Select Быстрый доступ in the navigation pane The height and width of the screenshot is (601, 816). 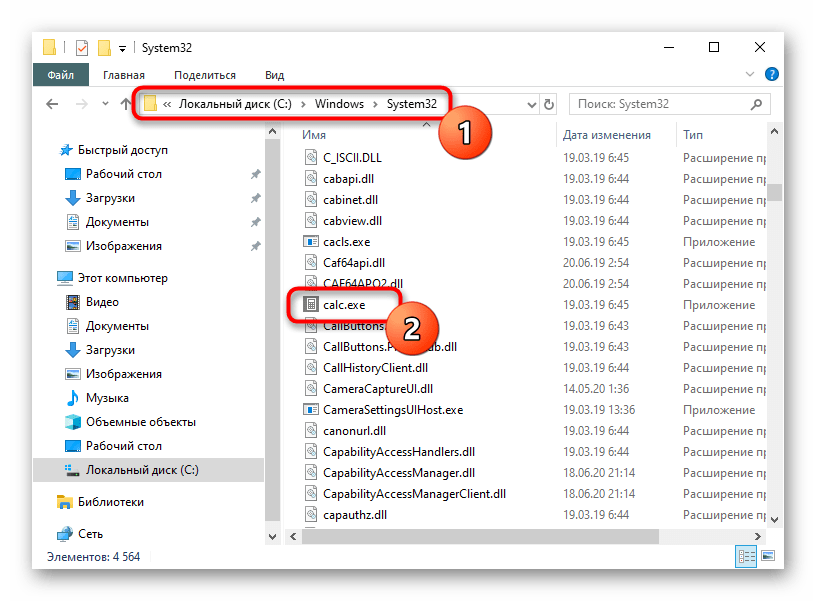coord(122,150)
